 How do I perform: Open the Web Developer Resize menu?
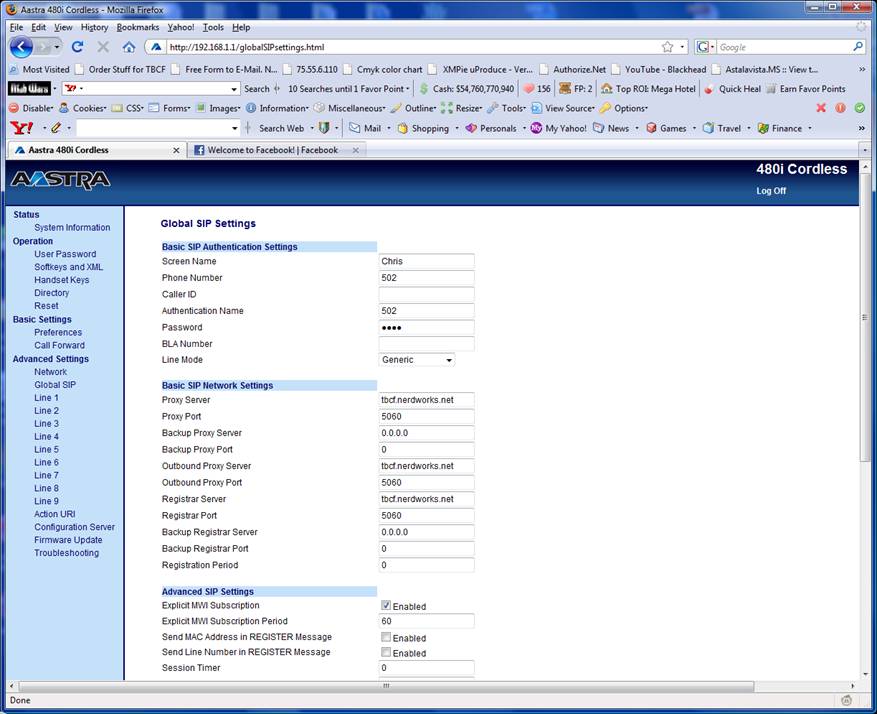tap(461, 108)
